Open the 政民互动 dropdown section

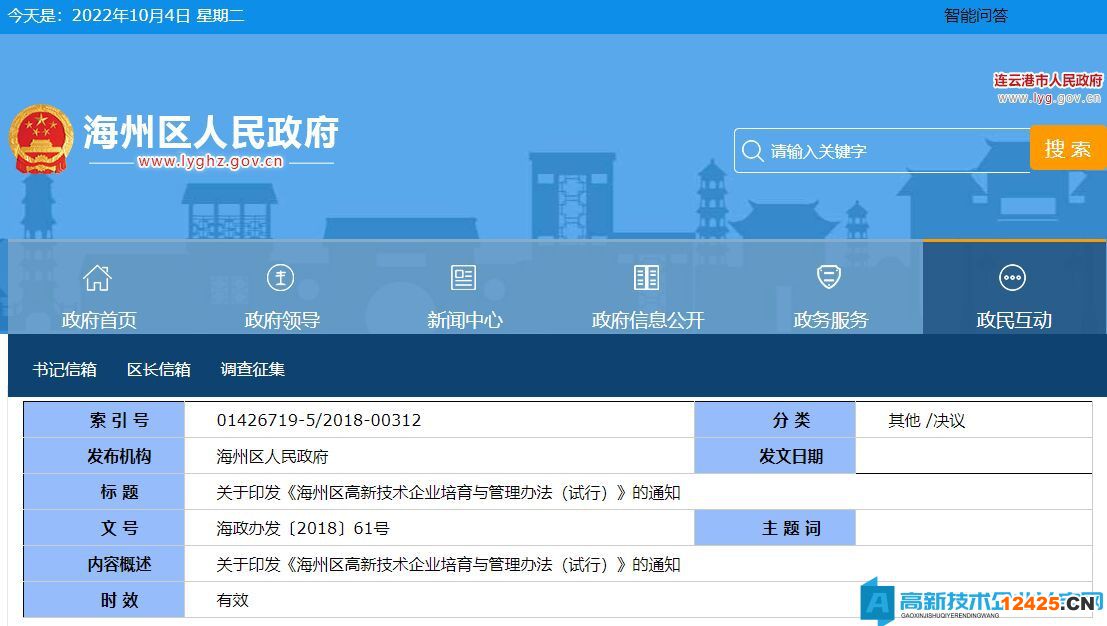click(x=1012, y=318)
